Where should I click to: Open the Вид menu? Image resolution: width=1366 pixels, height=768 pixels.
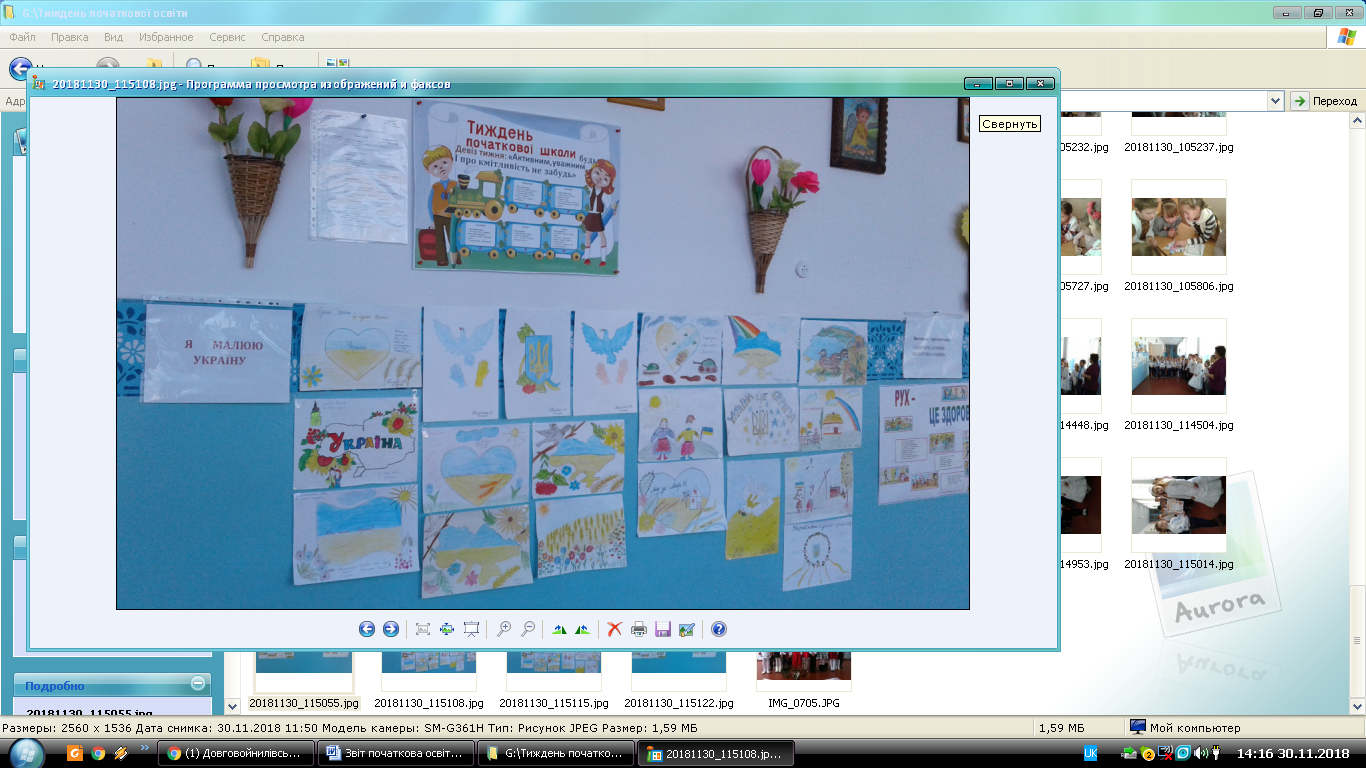coord(114,37)
